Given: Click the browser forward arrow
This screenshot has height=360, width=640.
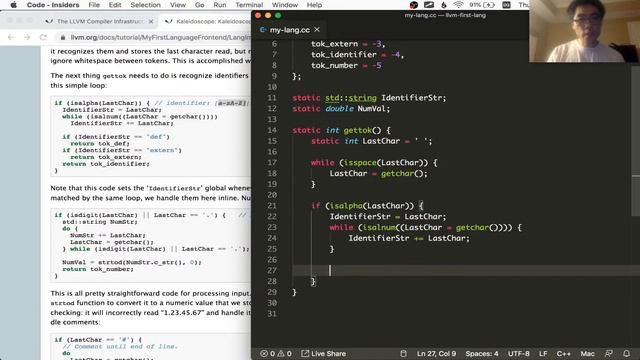Looking at the screenshot, I should (27, 37).
